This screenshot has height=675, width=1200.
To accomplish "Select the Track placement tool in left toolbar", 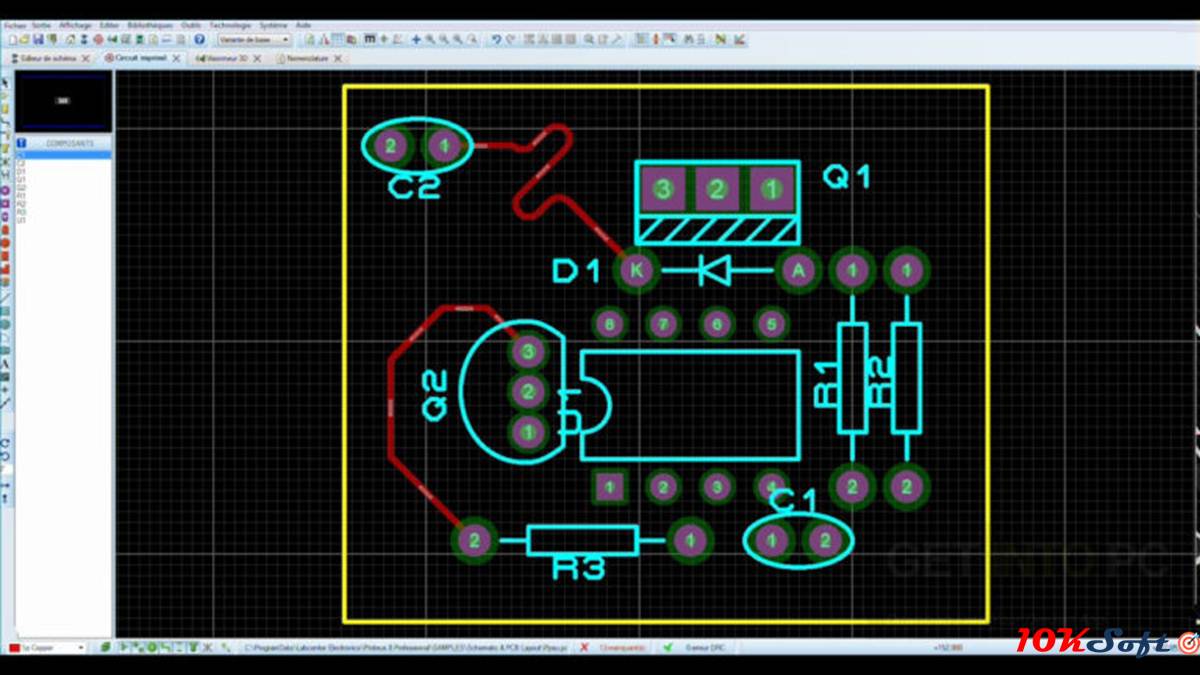I will (5, 120).
